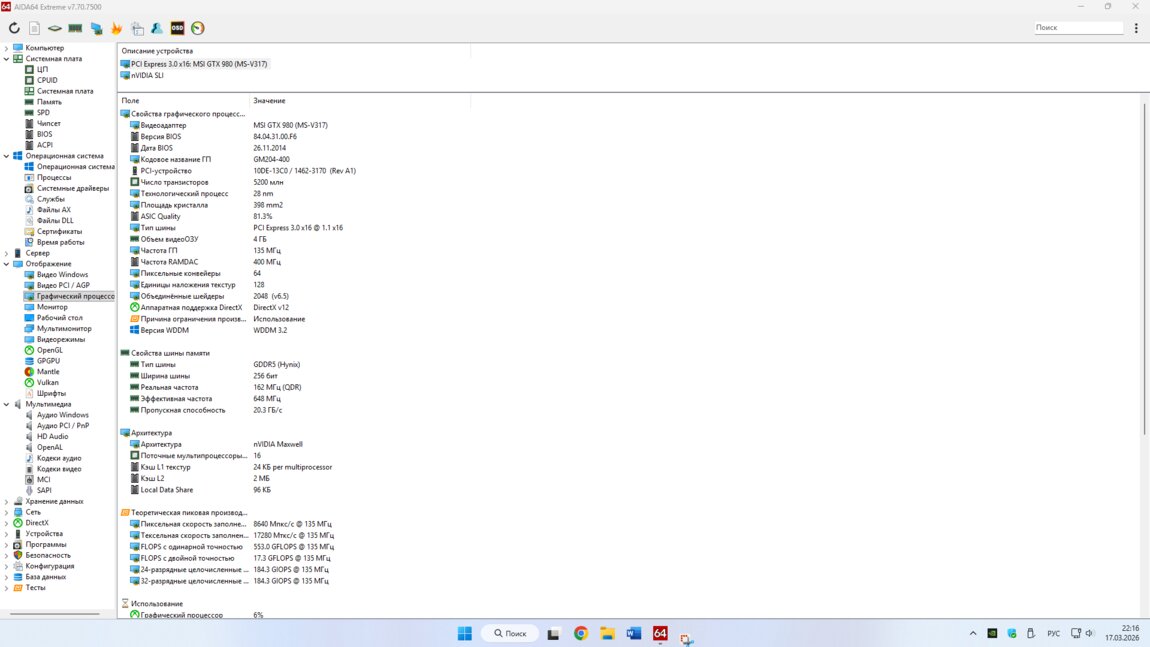Click the blank page report icon
Image resolution: width=1150 pixels, height=647 pixels.
click(34, 28)
